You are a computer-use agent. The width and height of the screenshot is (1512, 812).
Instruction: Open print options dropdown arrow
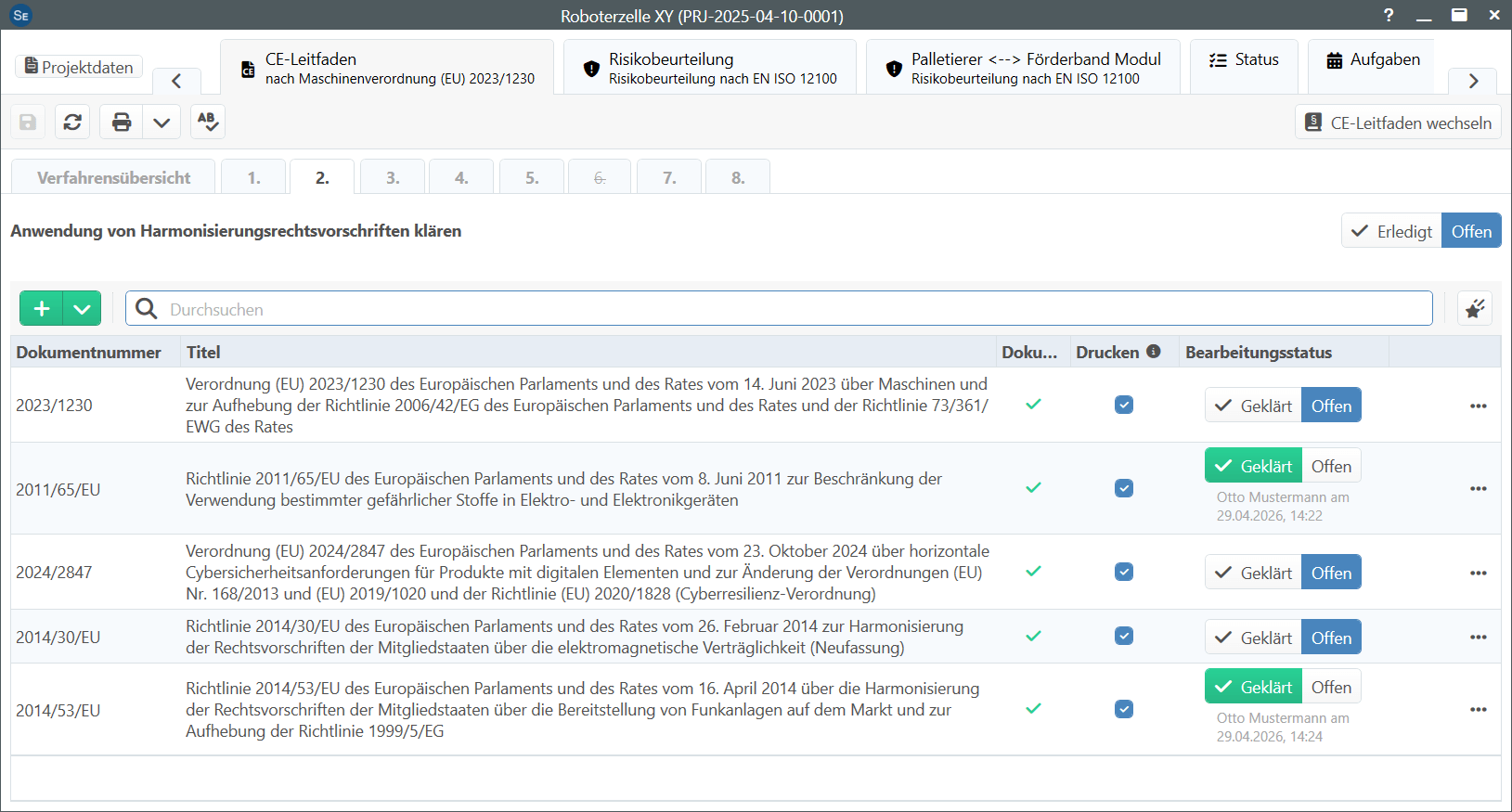pyautogui.click(x=162, y=122)
